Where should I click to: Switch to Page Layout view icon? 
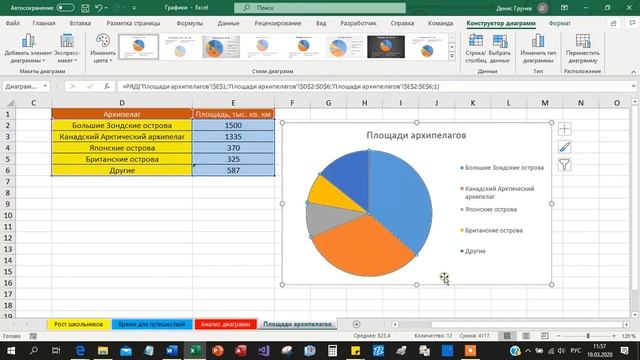tap(526, 336)
